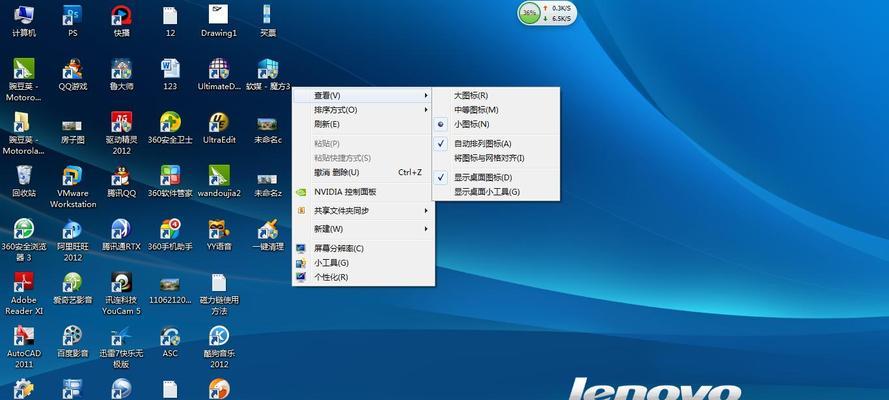The height and width of the screenshot is (400, 889).
Task: Open 个性化(R) from the context menu
Action: [x=363, y=277]
